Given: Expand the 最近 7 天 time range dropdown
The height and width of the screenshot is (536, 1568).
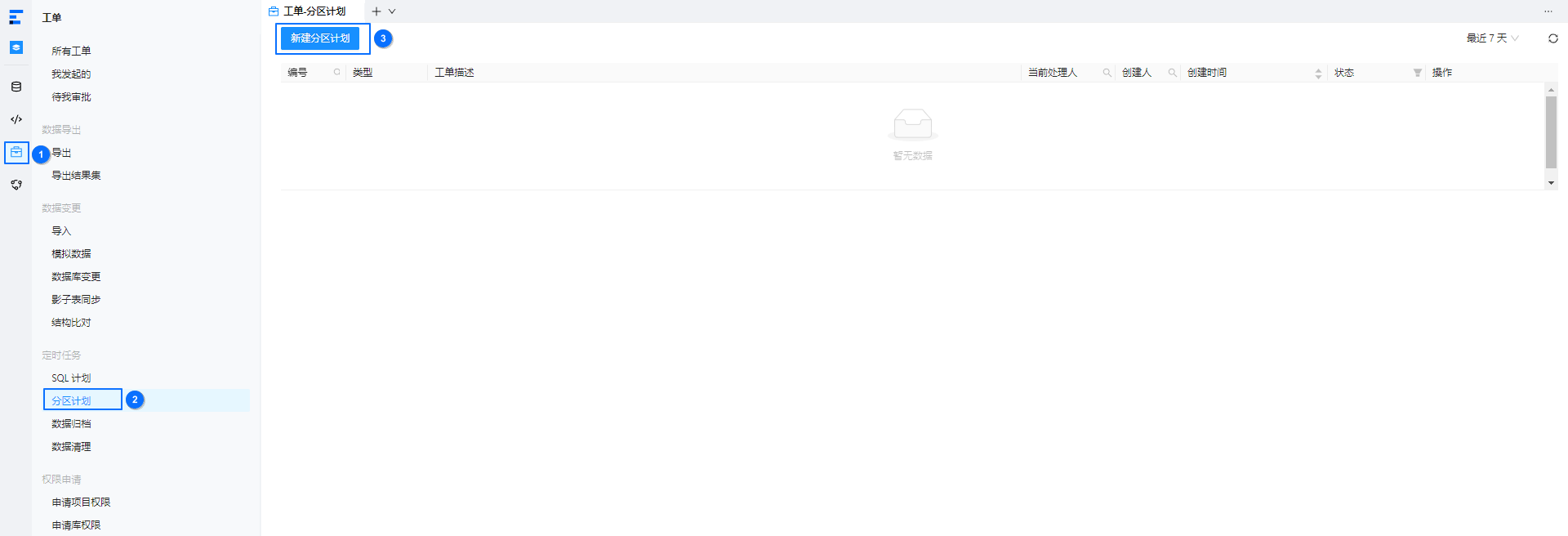Looking at the screenshot, I should (1492, 38).
